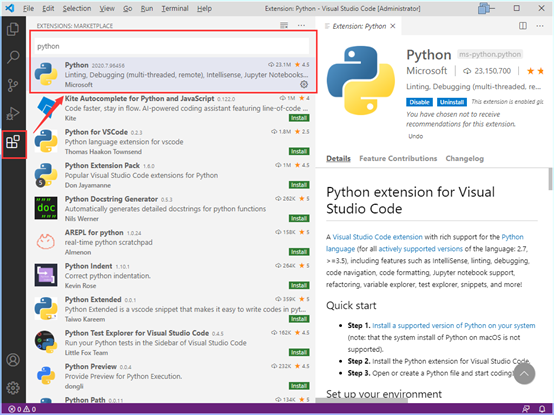Install Python Preview extension
554x415 pixels.
click(x=299, y=386)
